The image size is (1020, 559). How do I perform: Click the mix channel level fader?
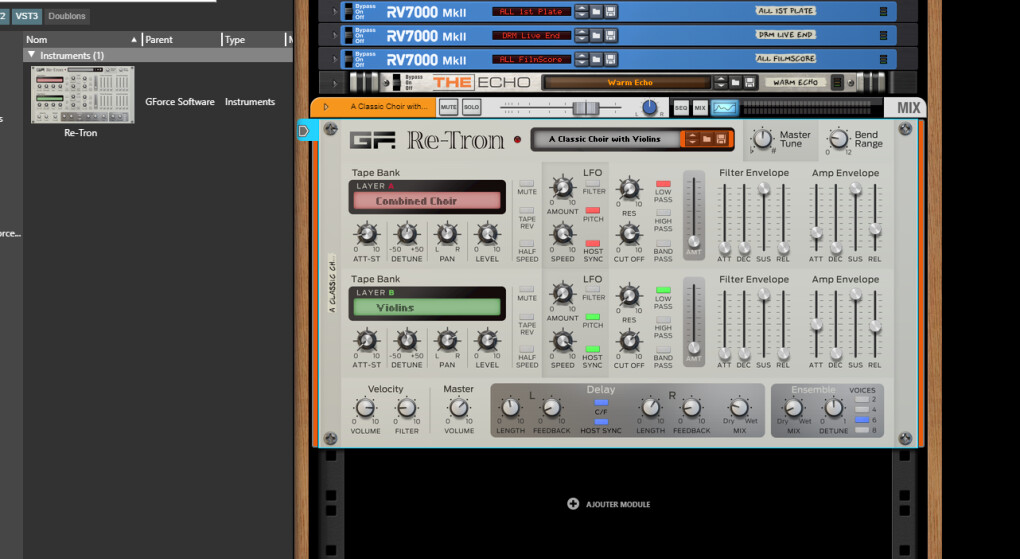click(586, 108)
